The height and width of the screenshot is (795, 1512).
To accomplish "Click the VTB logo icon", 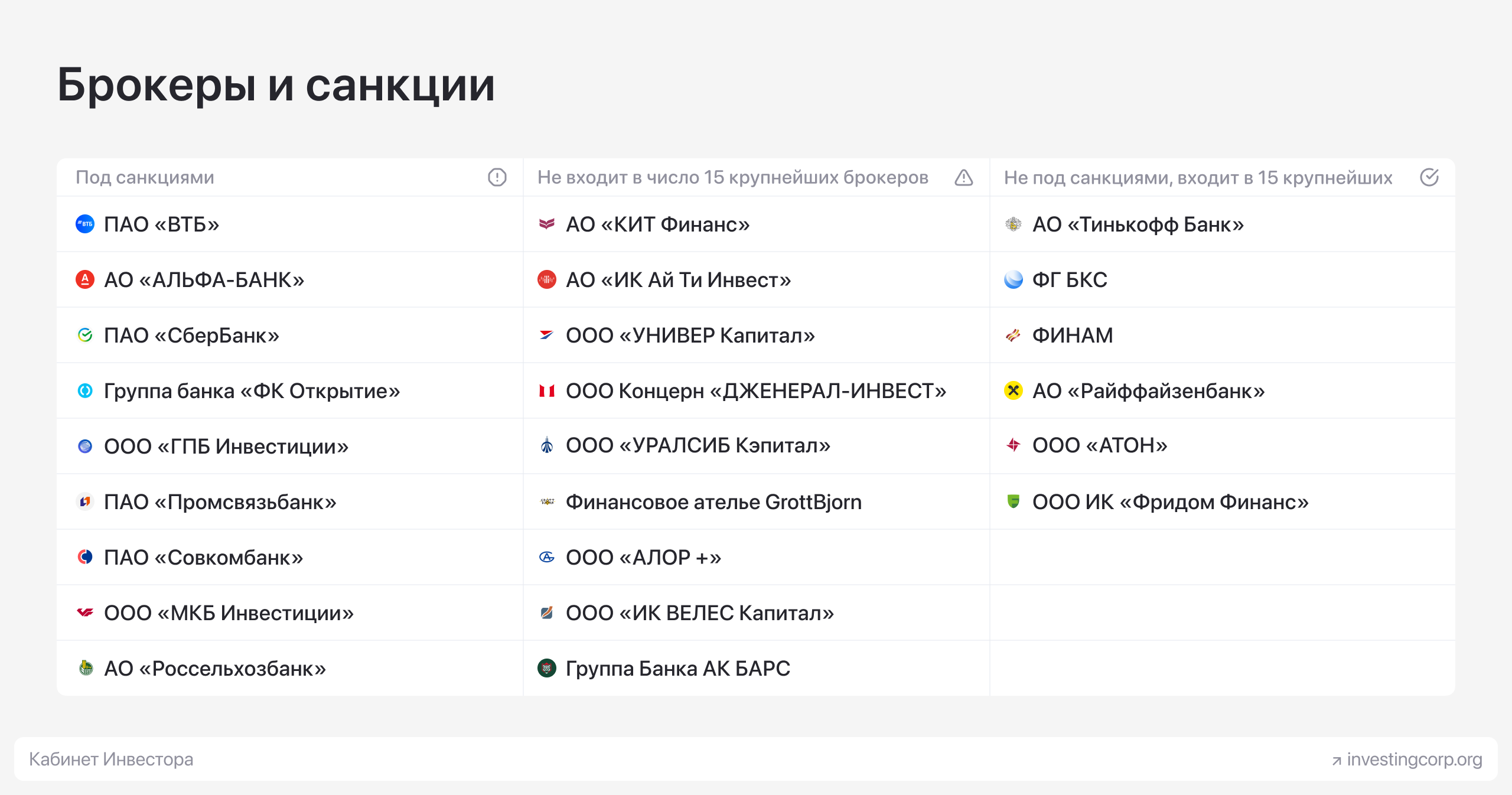I will (85, 224).
